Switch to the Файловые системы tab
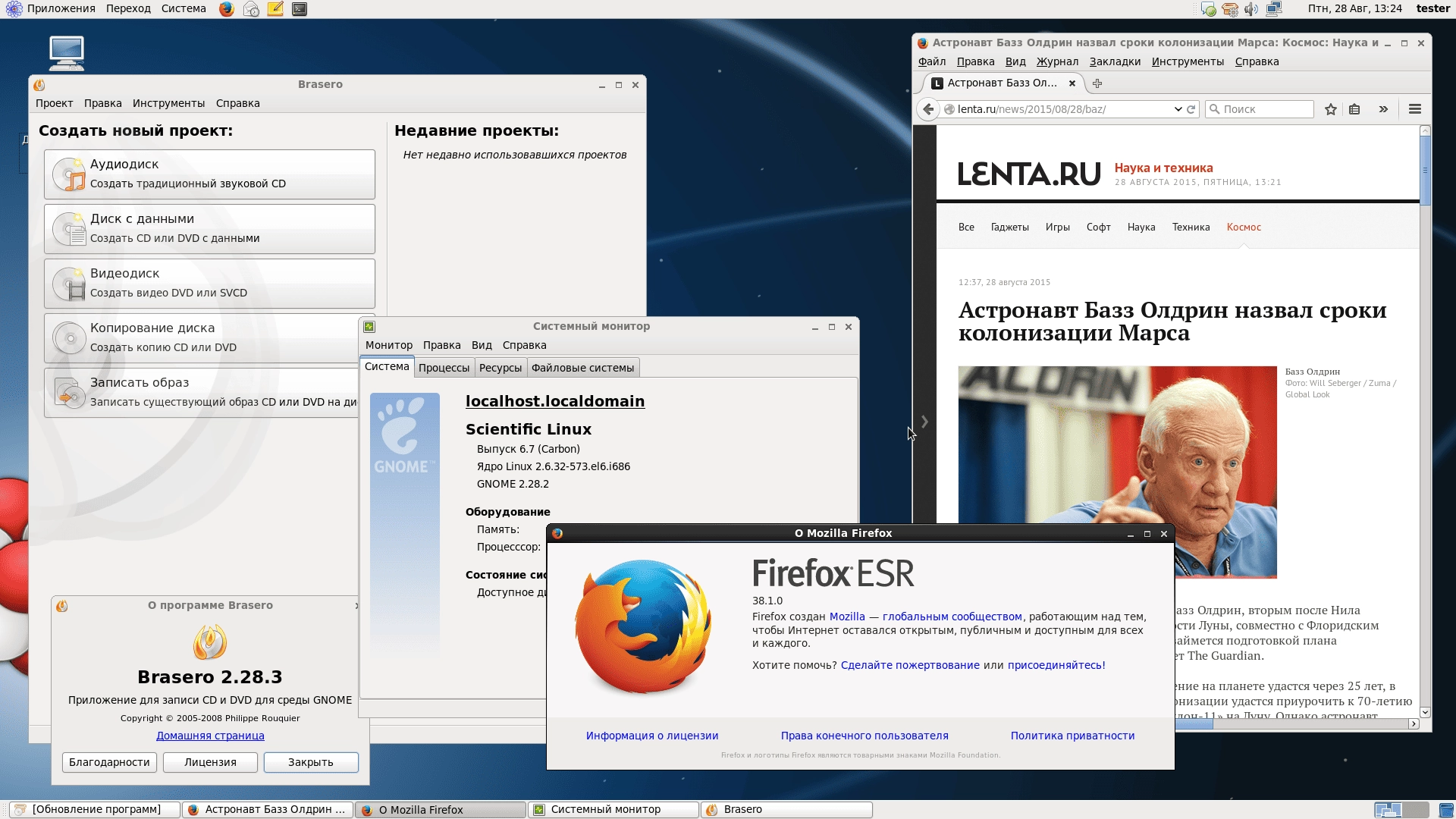The image size is (1456, 819). pos(582,368)
